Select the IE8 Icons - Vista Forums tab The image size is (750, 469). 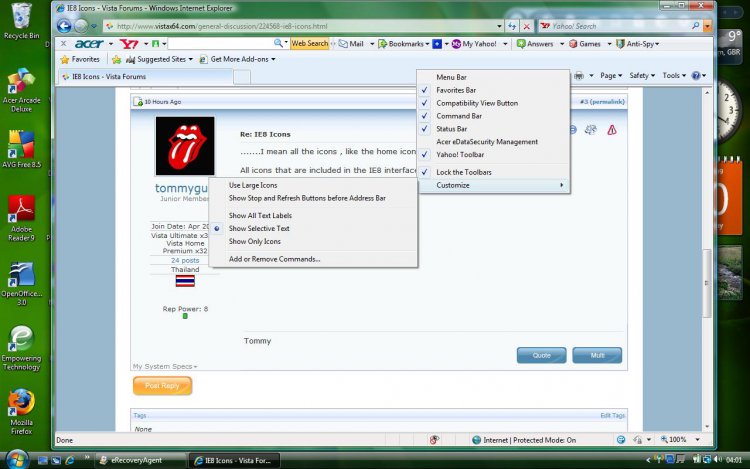coord(145,76)
